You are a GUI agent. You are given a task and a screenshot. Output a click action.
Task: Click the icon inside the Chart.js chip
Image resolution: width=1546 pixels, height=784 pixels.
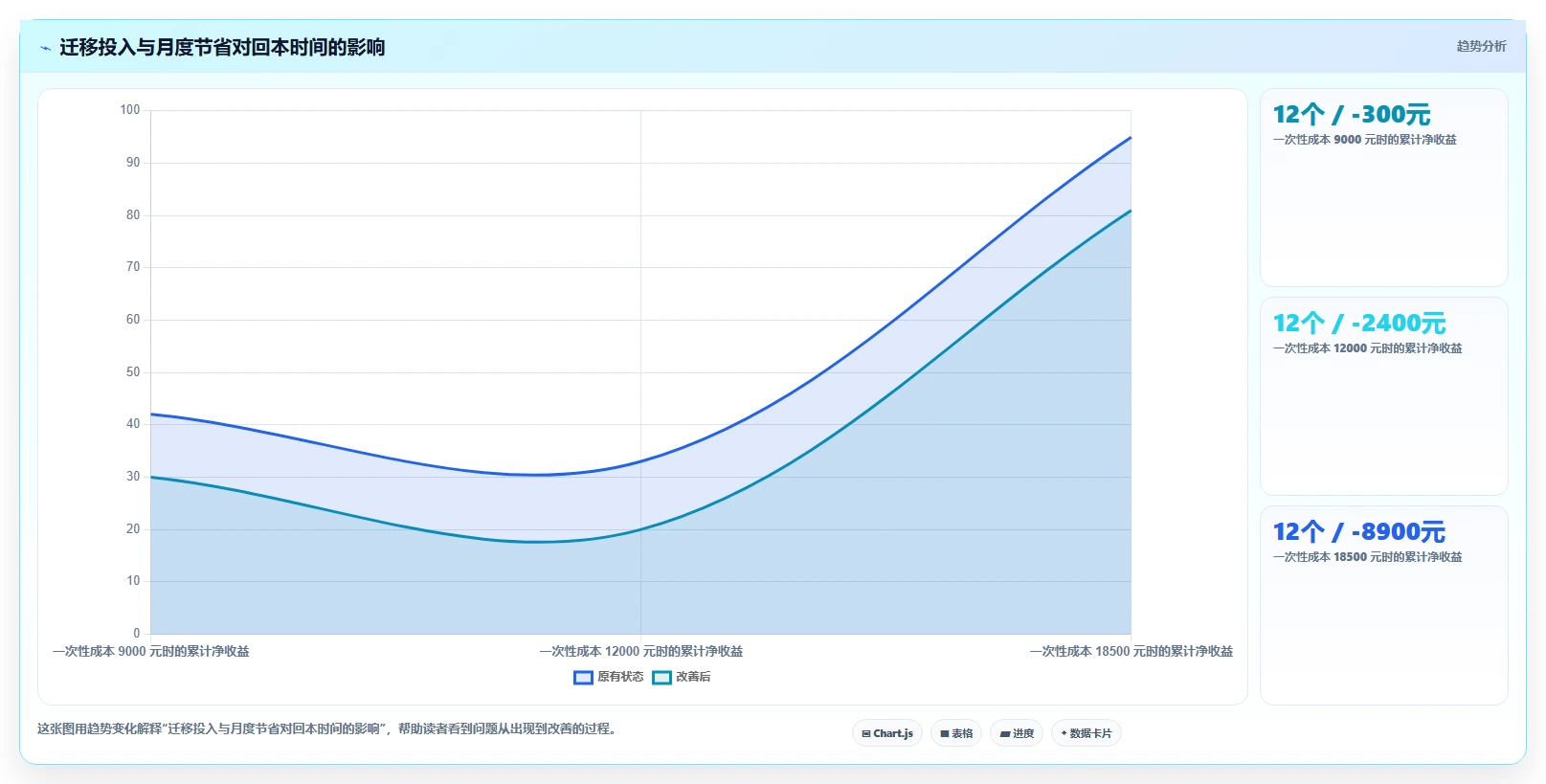[866, 734]
